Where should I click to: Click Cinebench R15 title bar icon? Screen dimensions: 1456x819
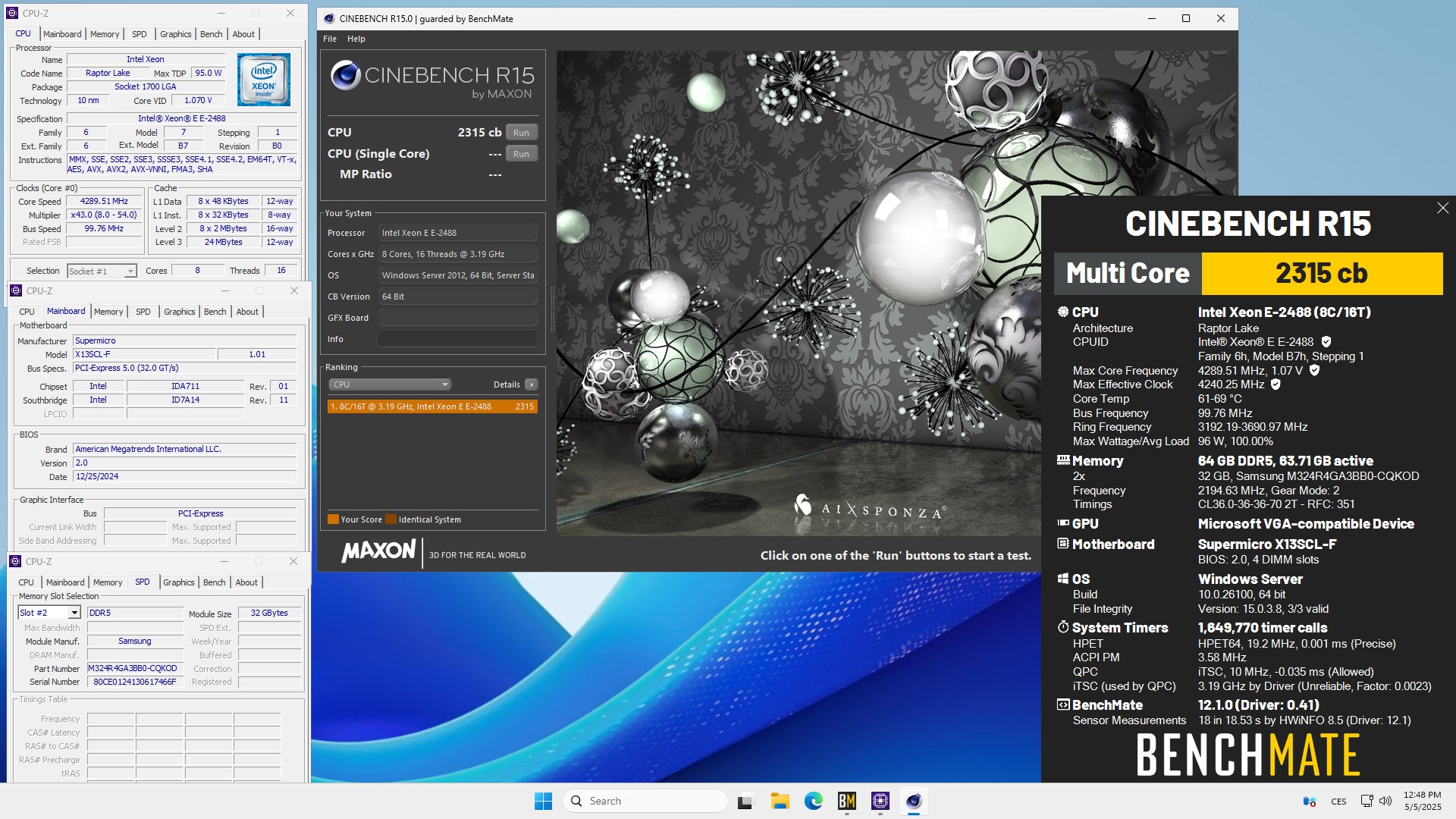(328, 18)
